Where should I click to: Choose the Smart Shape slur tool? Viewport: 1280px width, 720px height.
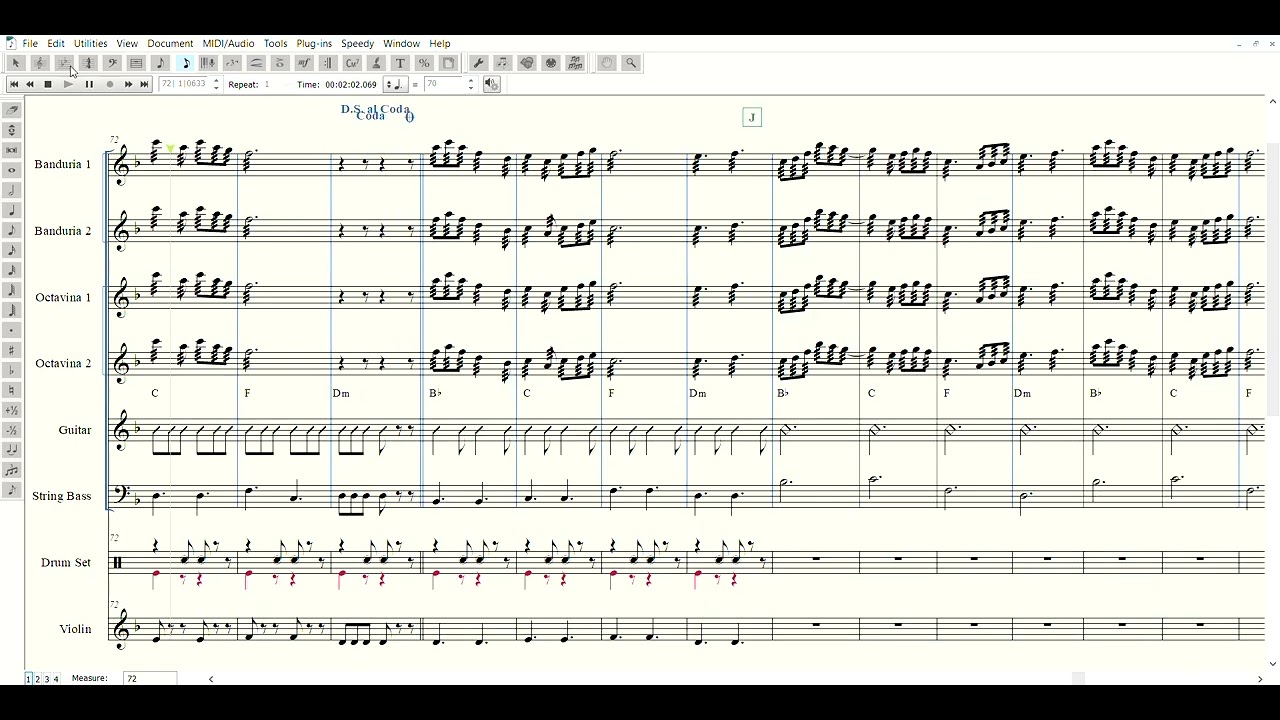pyautogui.click(x=256, y=63)
